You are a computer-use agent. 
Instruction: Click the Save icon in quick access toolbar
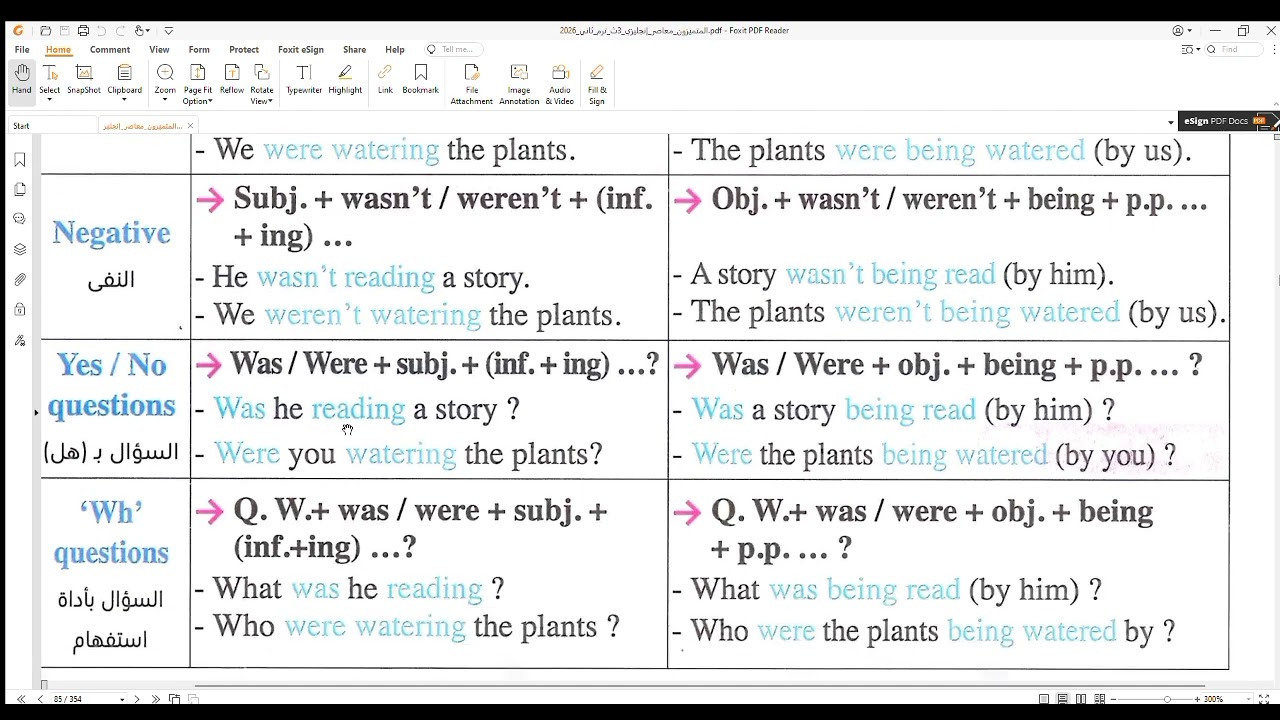pyautogui.click(x=64, y=31)
